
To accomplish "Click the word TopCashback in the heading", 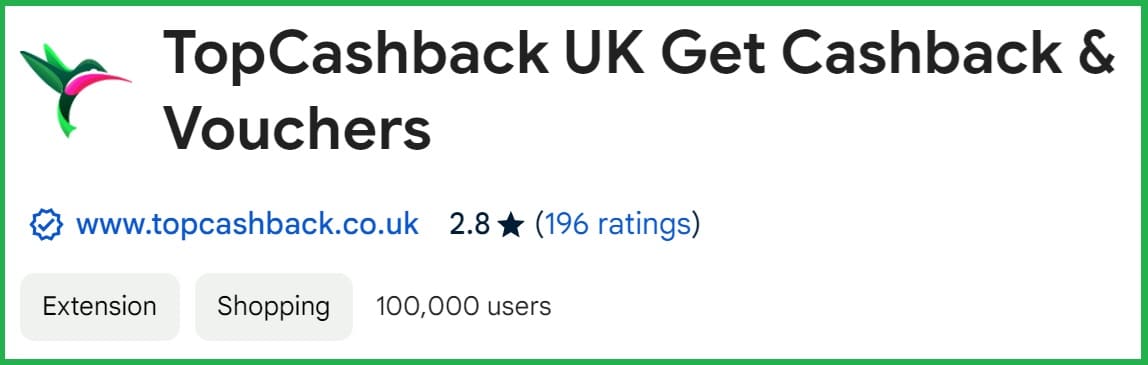I will pos(356,53).
